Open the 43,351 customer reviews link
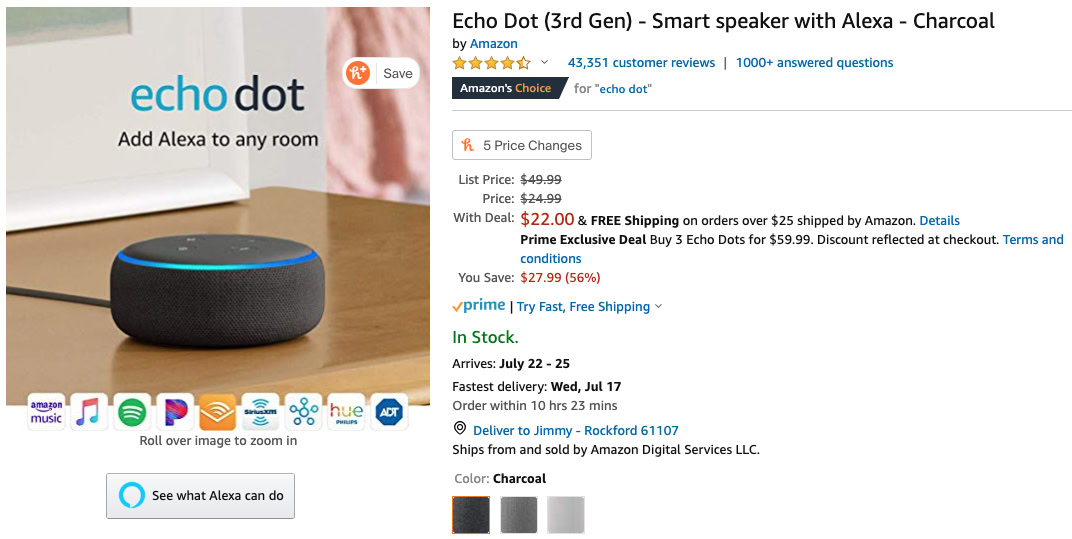1072x539 pixels. 641,62
